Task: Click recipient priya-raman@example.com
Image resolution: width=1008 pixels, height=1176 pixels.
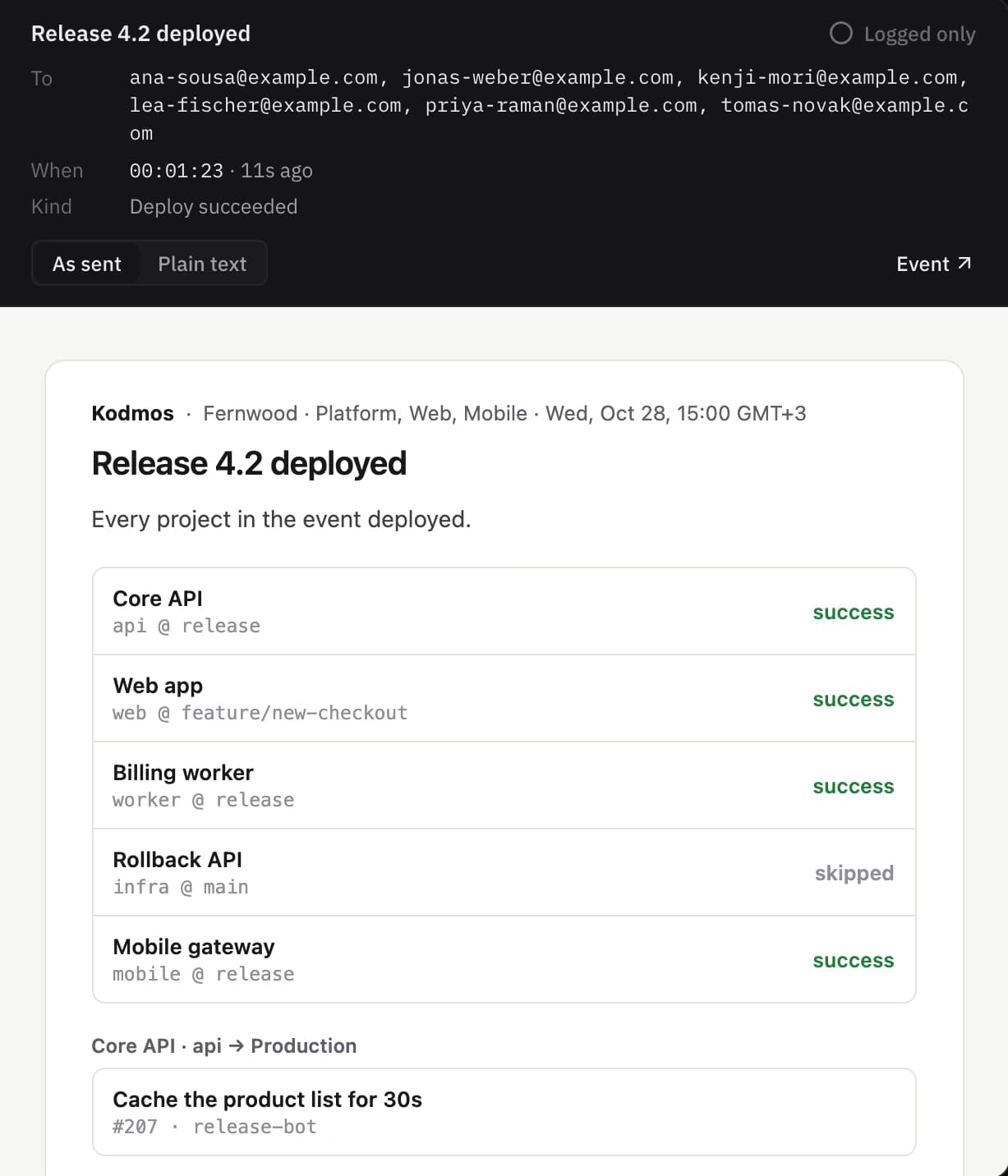Action: 561,105
